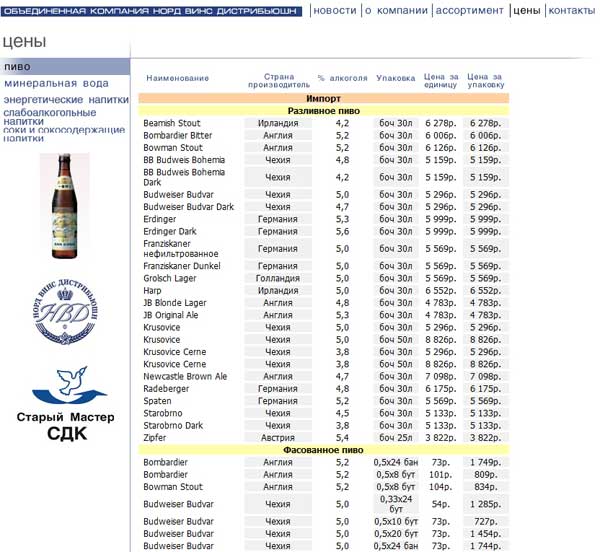The height and width of the screenshot is (552, 600).
Task: Click the beer bottle image
Action: point(65,206)
